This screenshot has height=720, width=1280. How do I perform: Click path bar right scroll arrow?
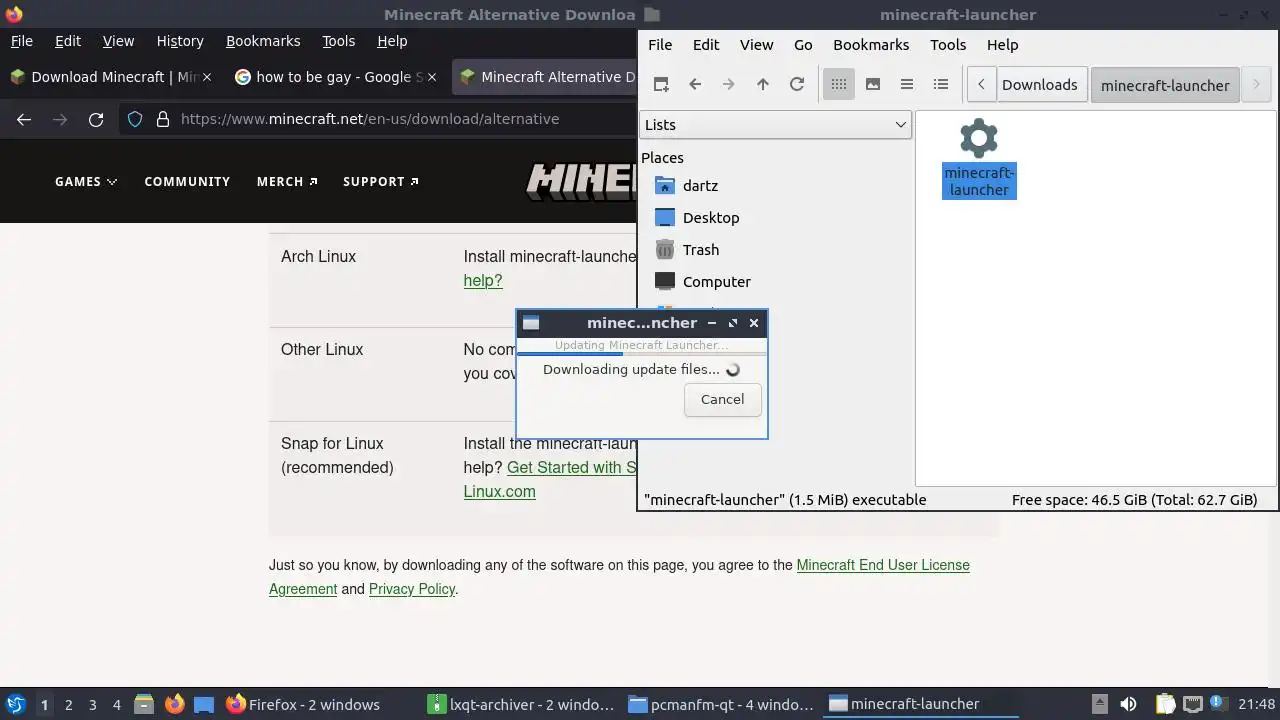(1256, 84)
